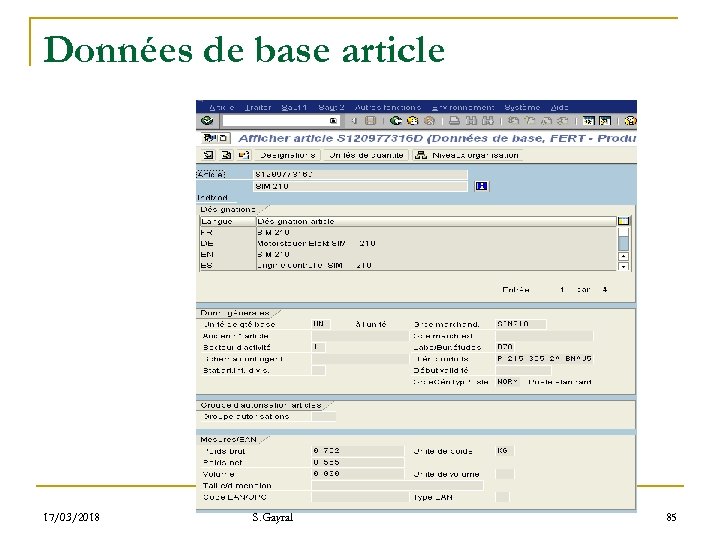Click the SIM 210 description field below Article
The width and height of the screenshot is (720, 540).
pos(360,186)
